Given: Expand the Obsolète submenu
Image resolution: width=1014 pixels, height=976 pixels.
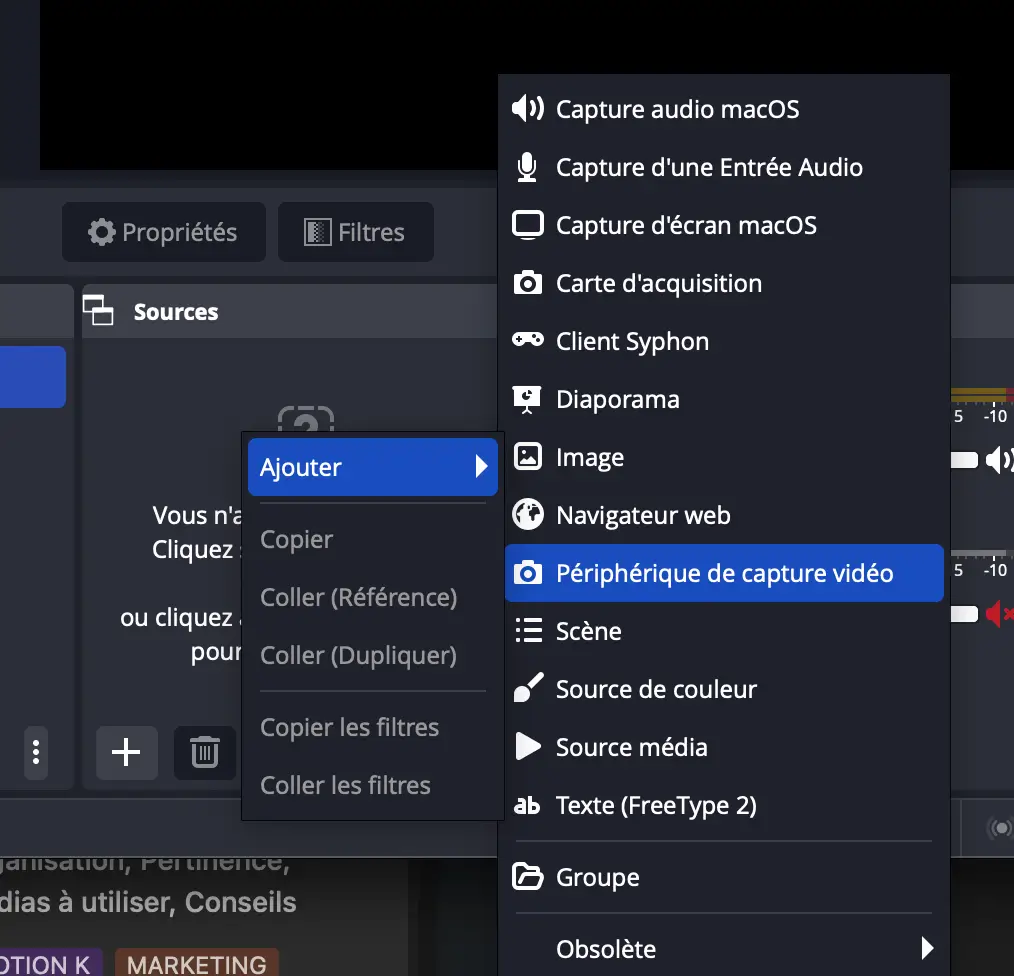Looking at the screenshot, I should [x=927, y=948].
